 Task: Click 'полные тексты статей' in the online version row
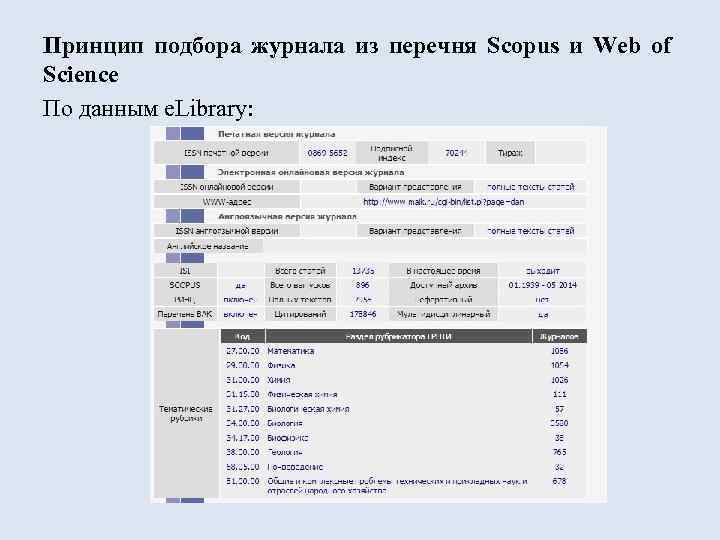click(531, 187)
